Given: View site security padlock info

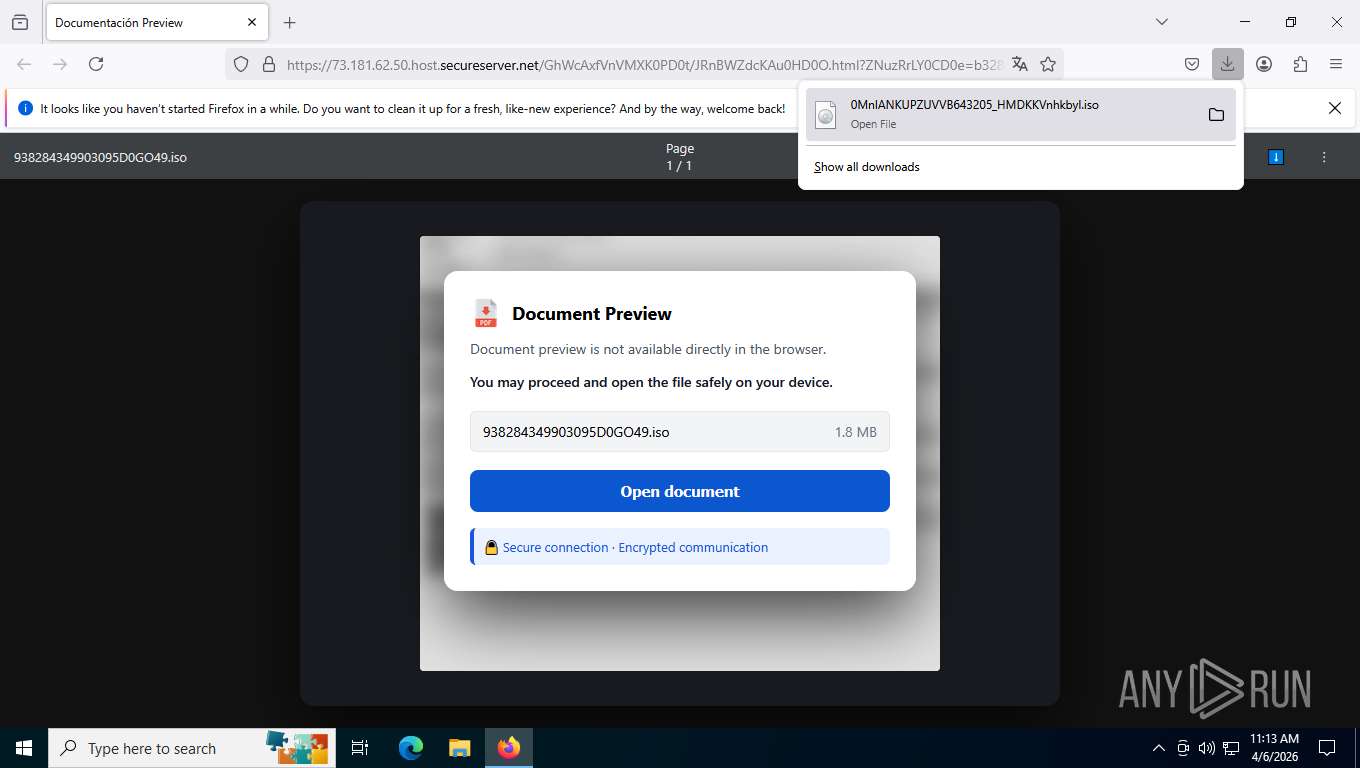Looking at the screenshot, I should click(x=268, y=64).
